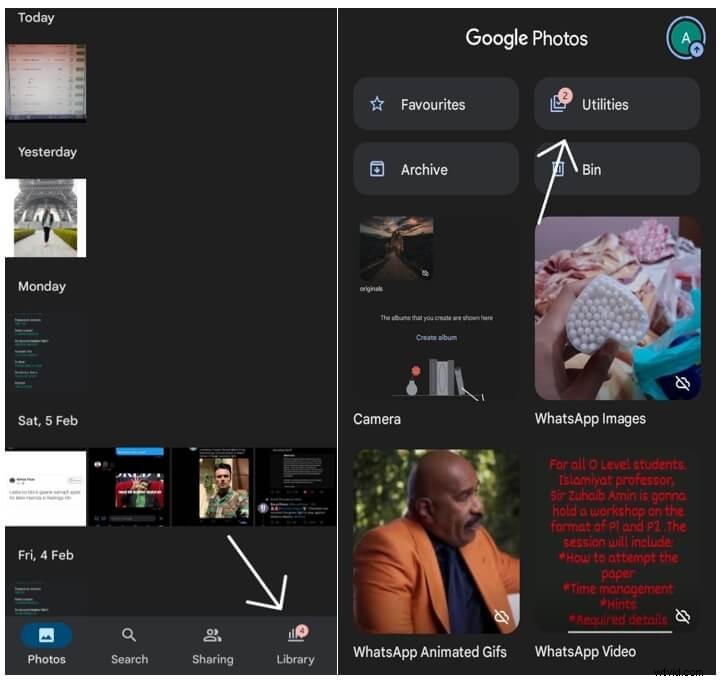Click the Fri, 4 Feb date header

[46, 555]
